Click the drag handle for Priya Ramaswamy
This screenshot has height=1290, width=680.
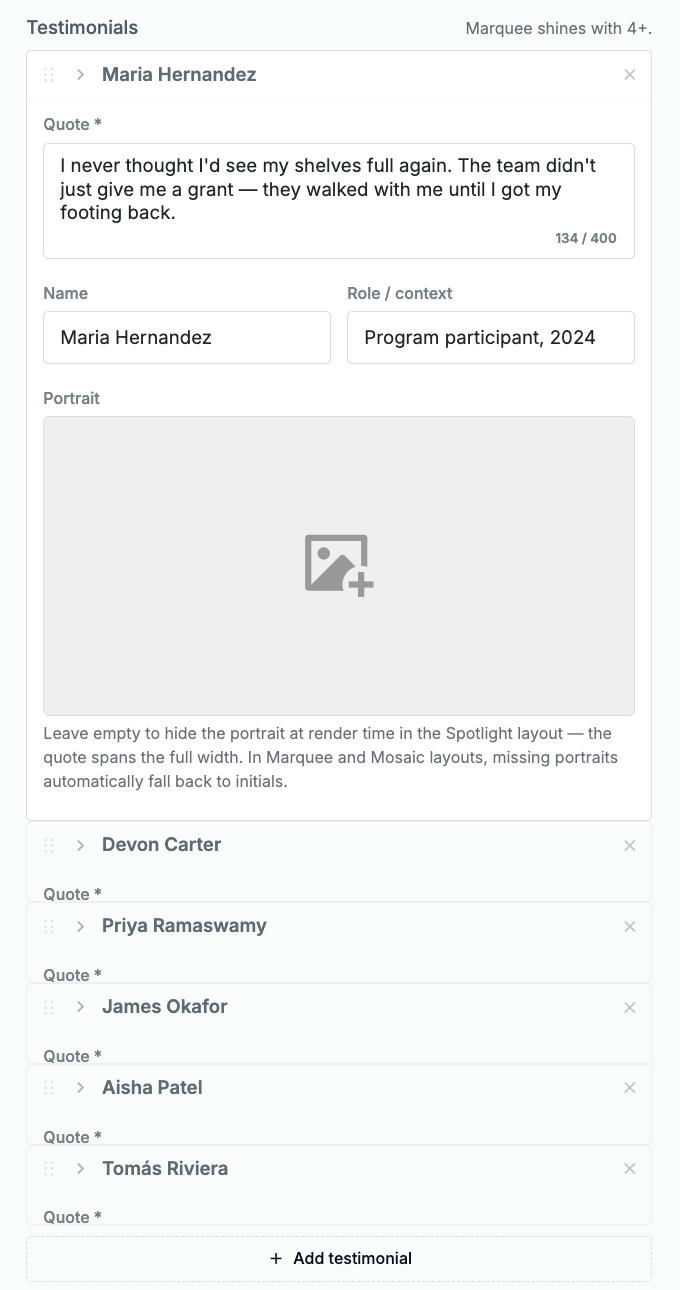pyautogui.click(x=49, y=927)
